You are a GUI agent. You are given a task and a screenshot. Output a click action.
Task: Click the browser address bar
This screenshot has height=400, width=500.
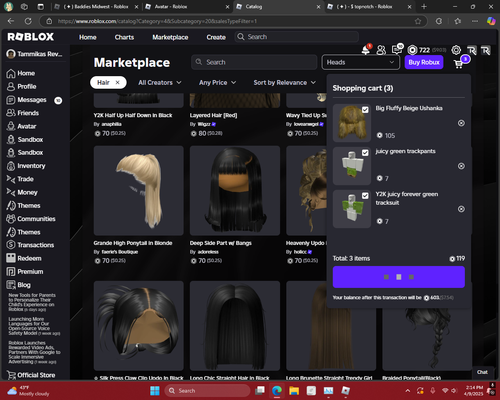(x=233, y=21)
